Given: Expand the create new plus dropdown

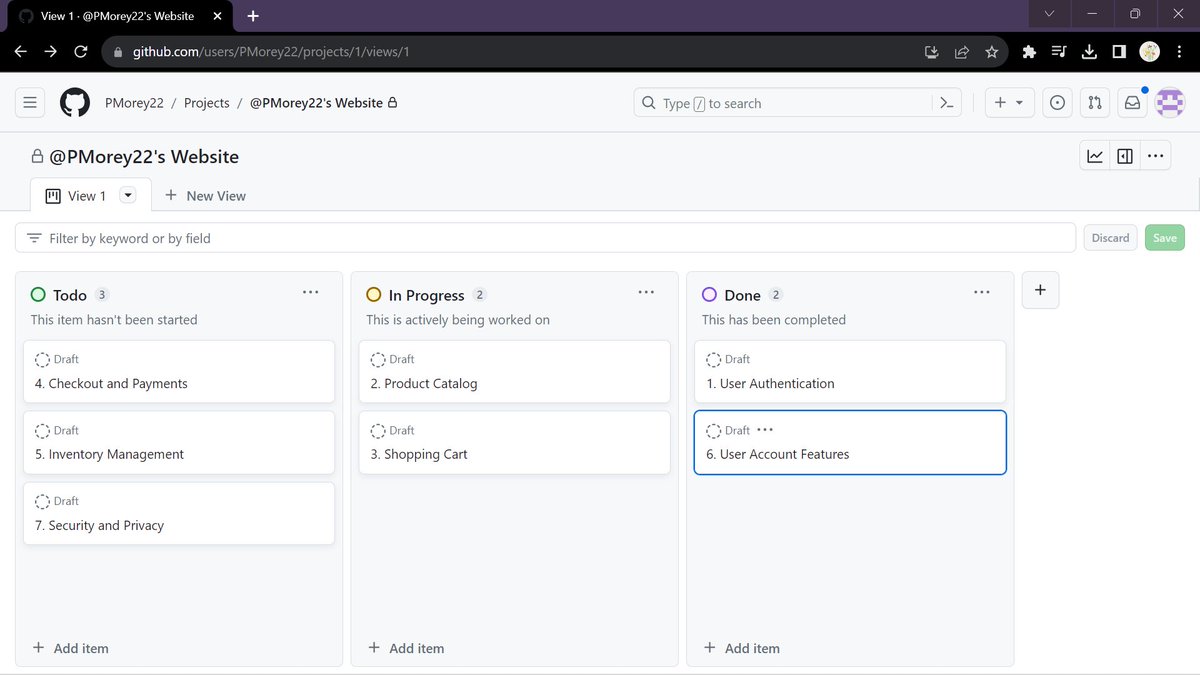Looking at the screenshot, I should 1010,103.
